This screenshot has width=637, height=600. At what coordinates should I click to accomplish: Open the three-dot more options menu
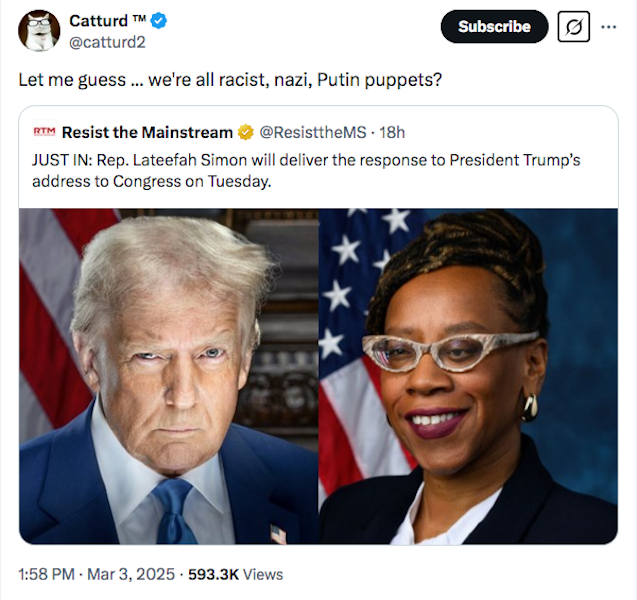pos(609,27)
